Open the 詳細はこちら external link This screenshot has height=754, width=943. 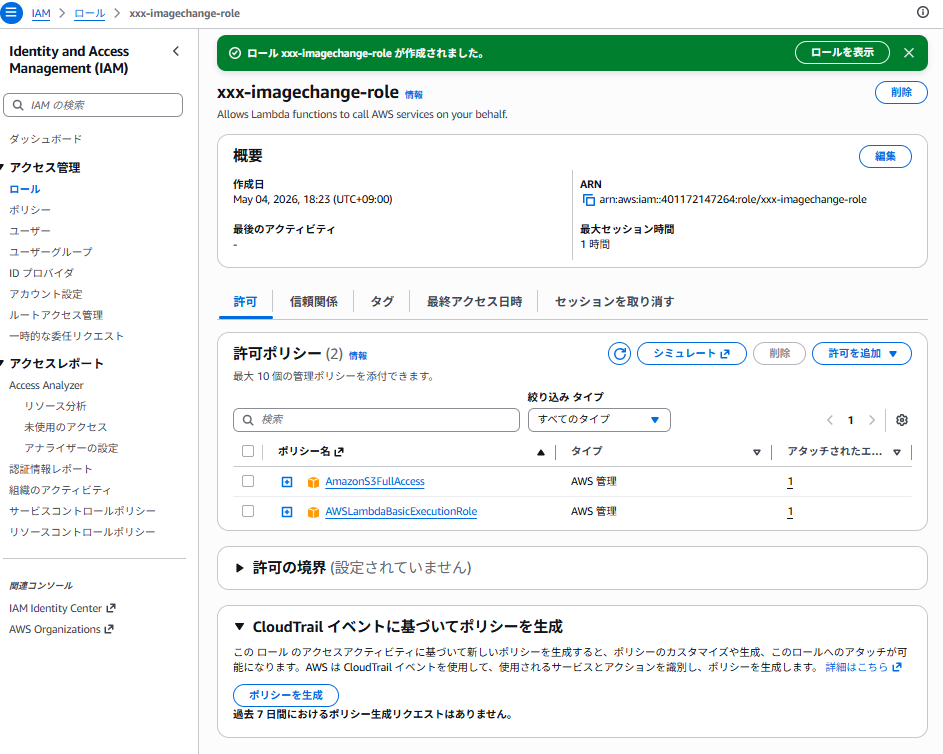pos(863,667)
